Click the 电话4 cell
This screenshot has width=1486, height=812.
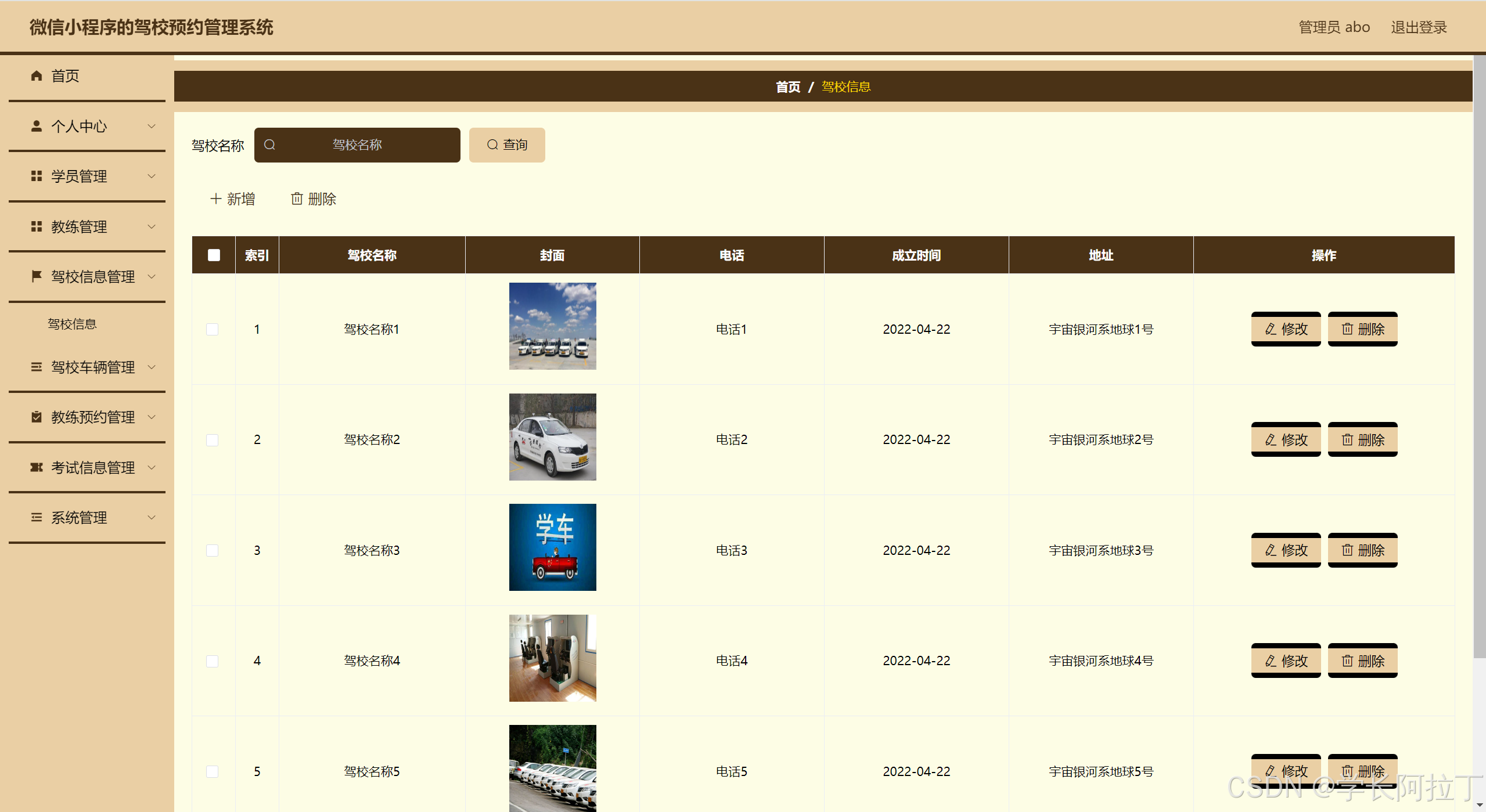731,661
